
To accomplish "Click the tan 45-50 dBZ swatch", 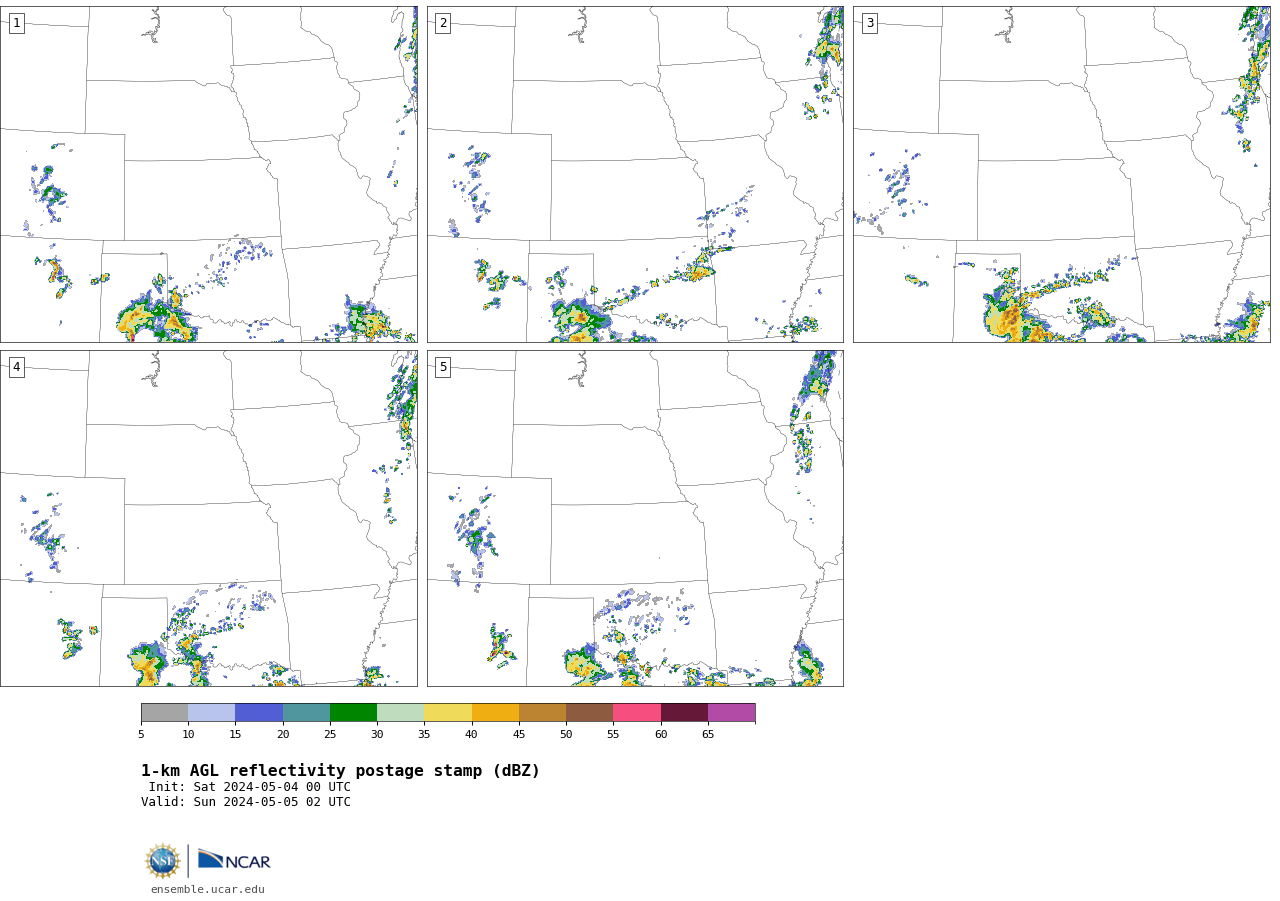I will tap(542, 713).
